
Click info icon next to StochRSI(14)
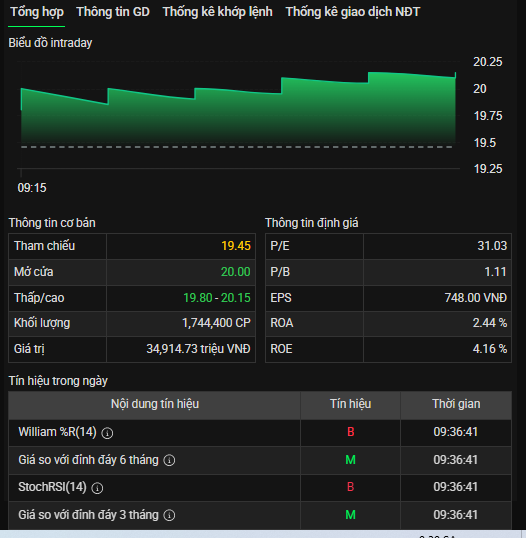(97, 488)
